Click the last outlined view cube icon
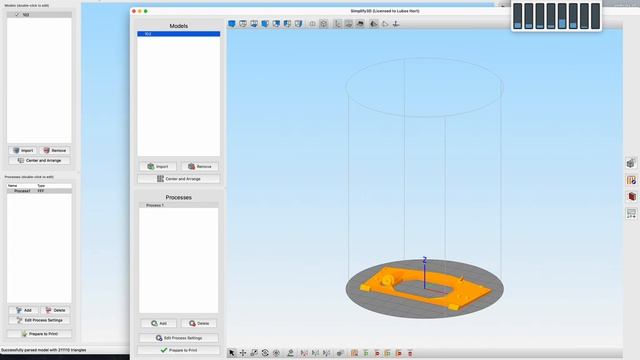 pyautogui.click(x=298, y=24)
